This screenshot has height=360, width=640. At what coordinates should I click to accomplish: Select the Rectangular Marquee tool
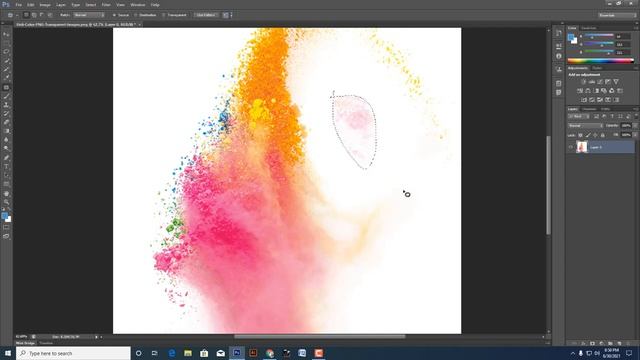point(6,43)
